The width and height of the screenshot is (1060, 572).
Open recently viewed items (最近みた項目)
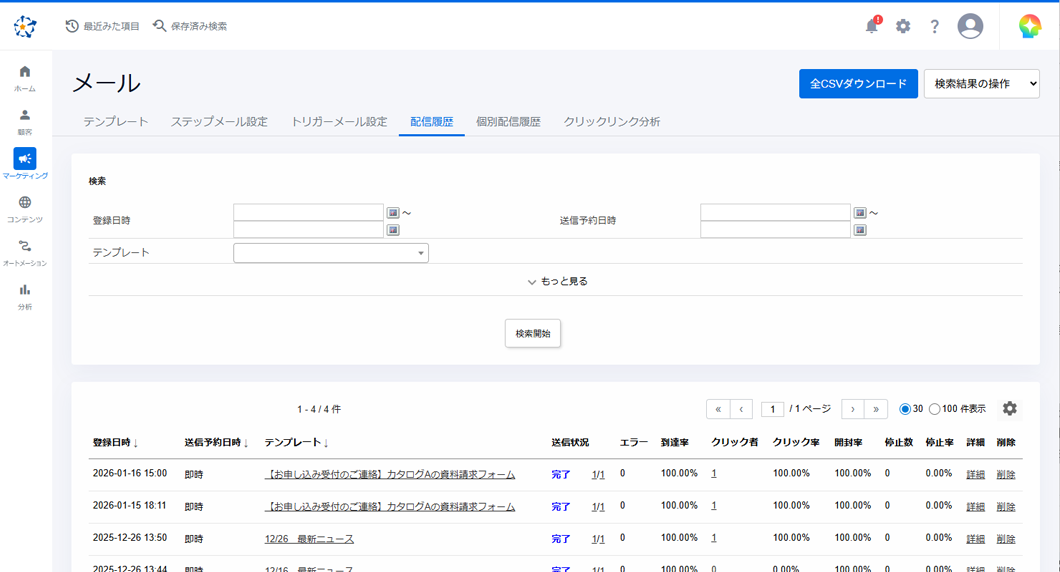click(x=102, y=26)
